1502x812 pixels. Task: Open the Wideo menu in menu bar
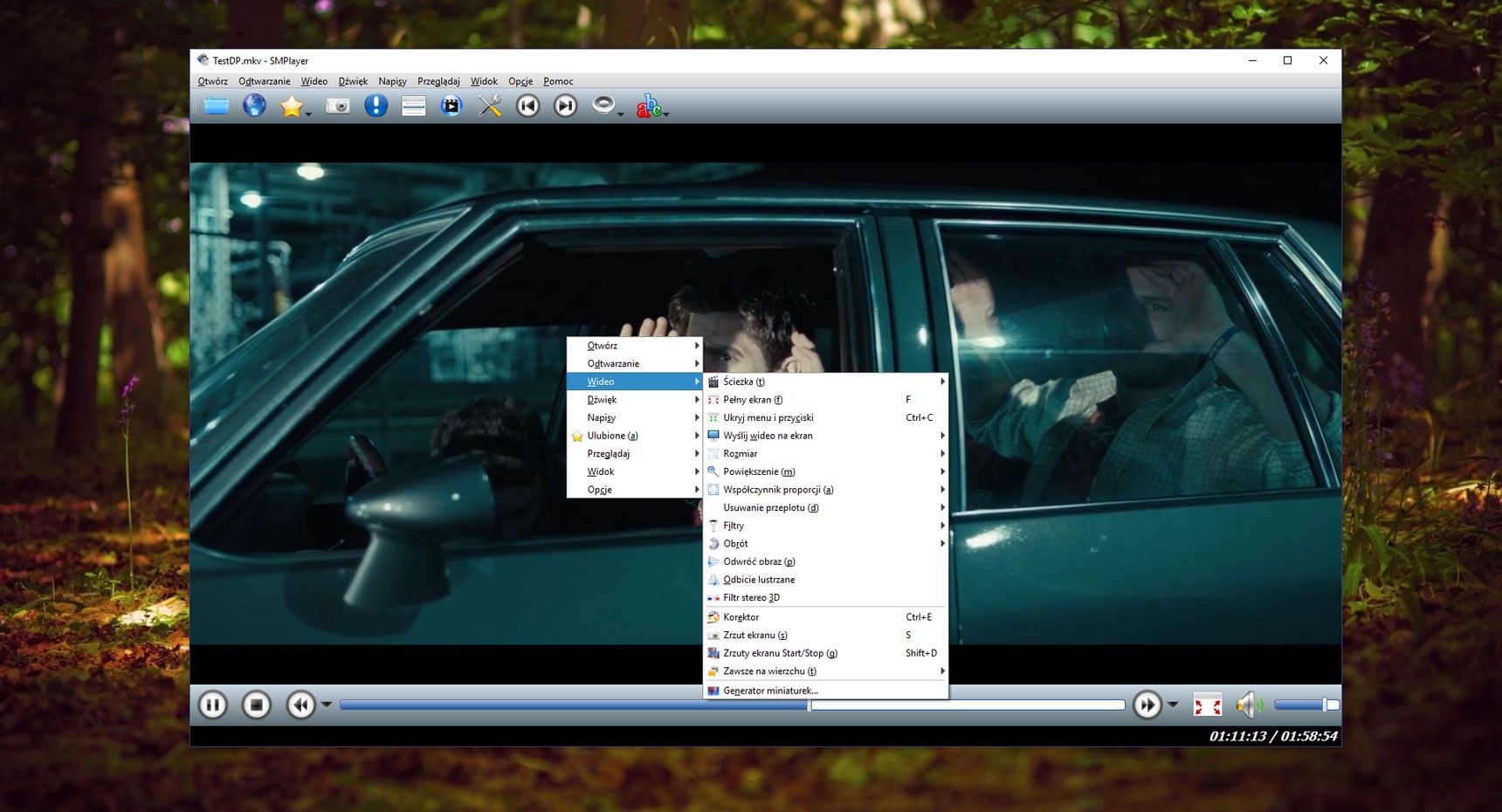click(x=314, y=81)
